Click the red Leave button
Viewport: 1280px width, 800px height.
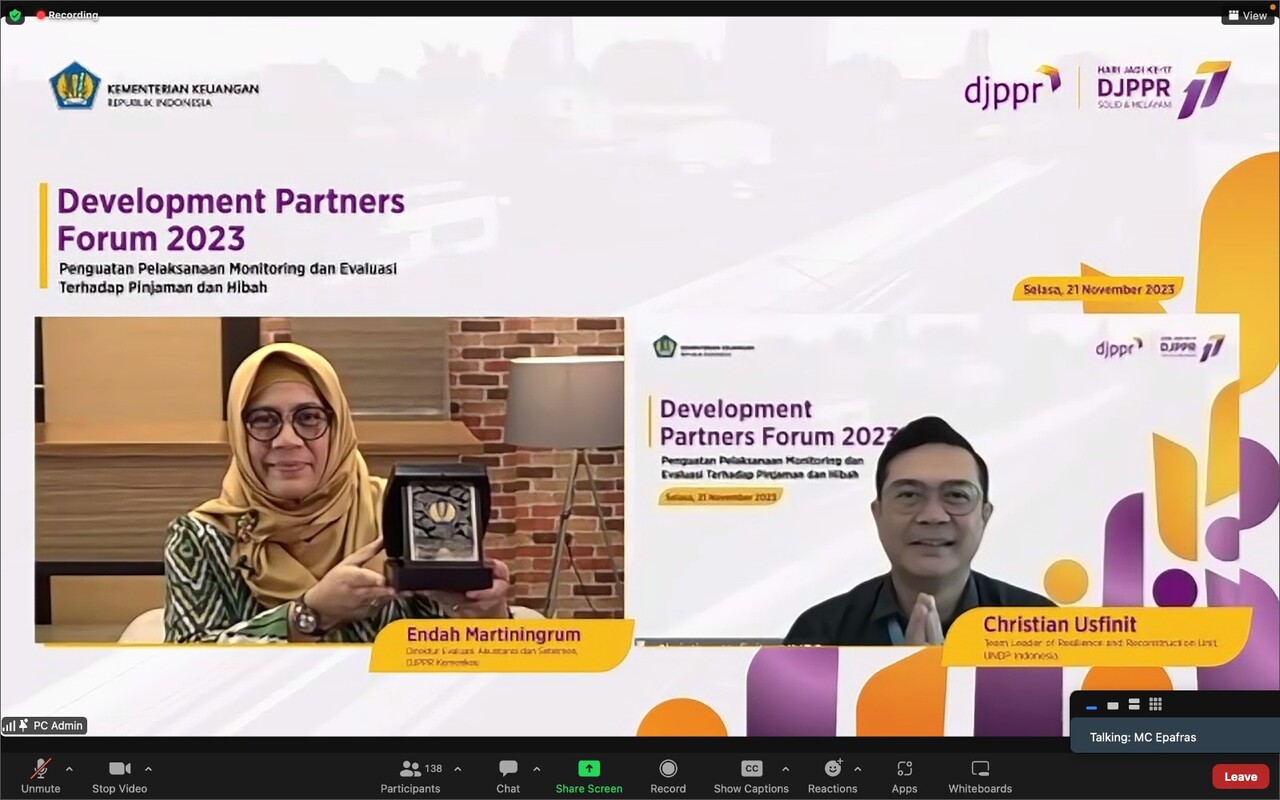point(1240,777)
